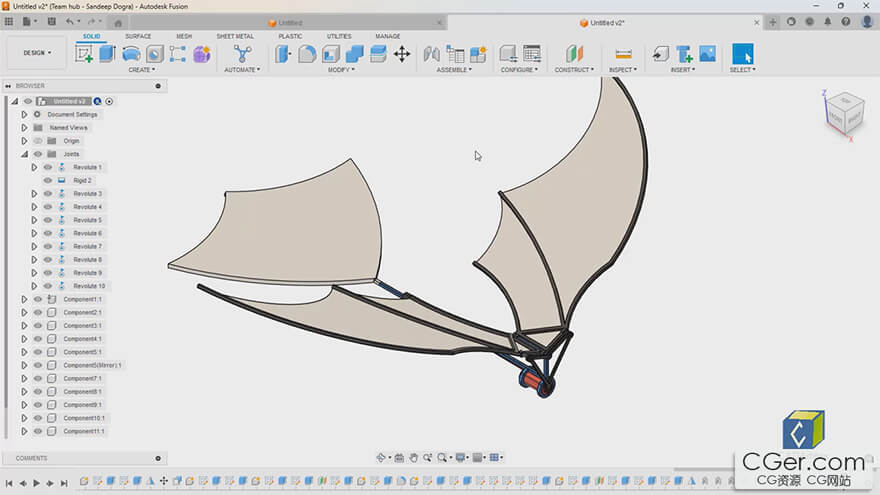
Task: Select the Joint tool in Assemble
Action: click(431, 54)
